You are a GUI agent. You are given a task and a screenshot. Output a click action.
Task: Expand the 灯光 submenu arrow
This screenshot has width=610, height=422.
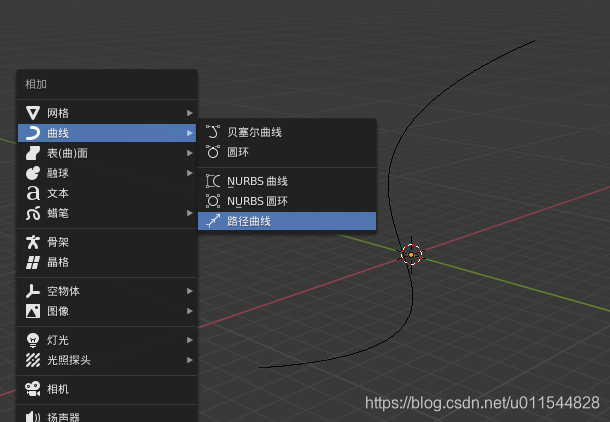[x=189, y=340]
